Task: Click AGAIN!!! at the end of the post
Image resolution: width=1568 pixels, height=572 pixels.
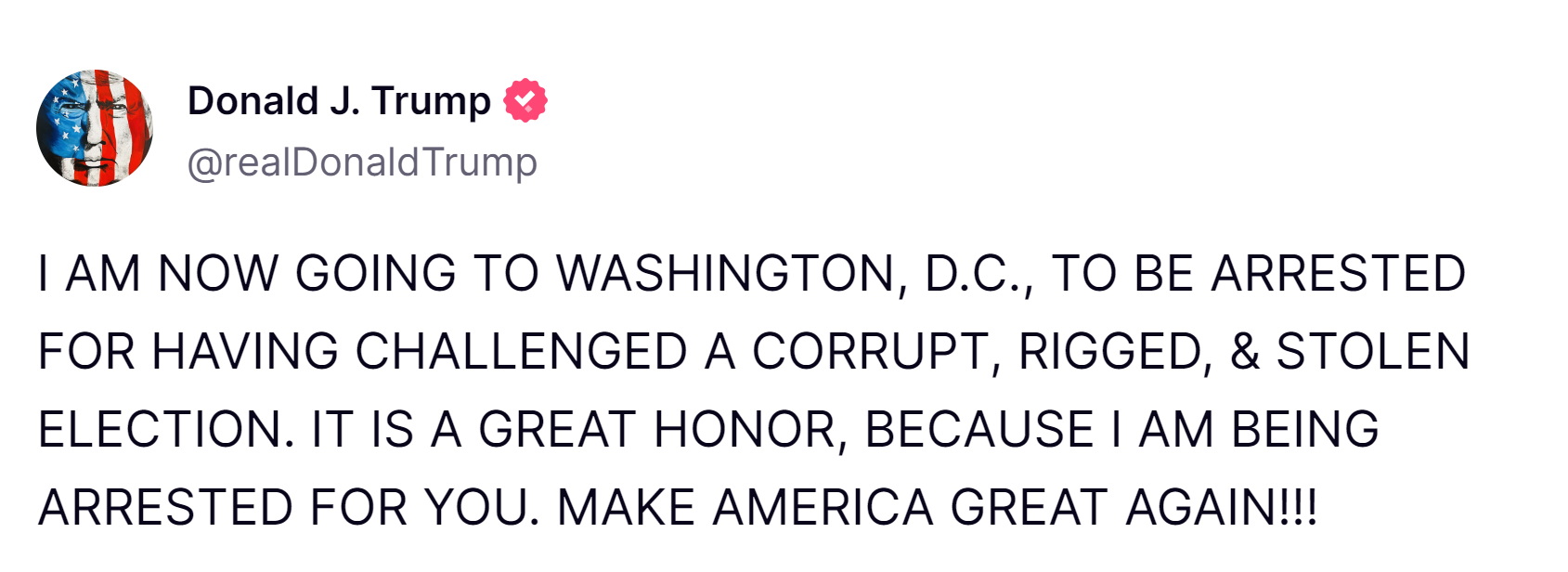Action: 1221,508
